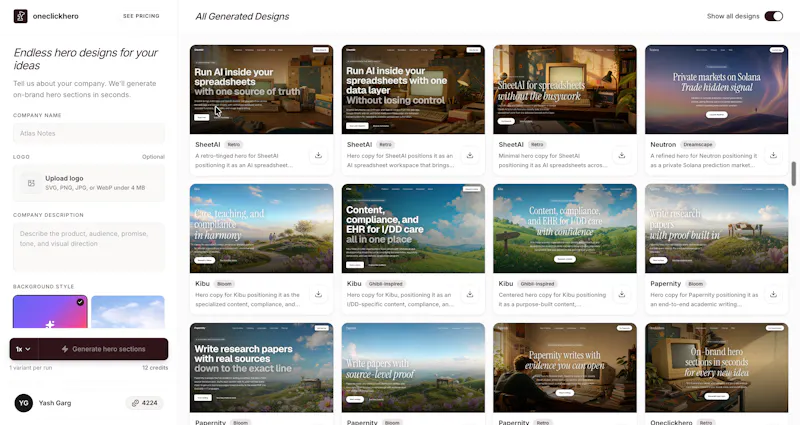This screenshot has width=800, height=425.
Task: Click the Yash Garg user name
Action: [55, 403]
